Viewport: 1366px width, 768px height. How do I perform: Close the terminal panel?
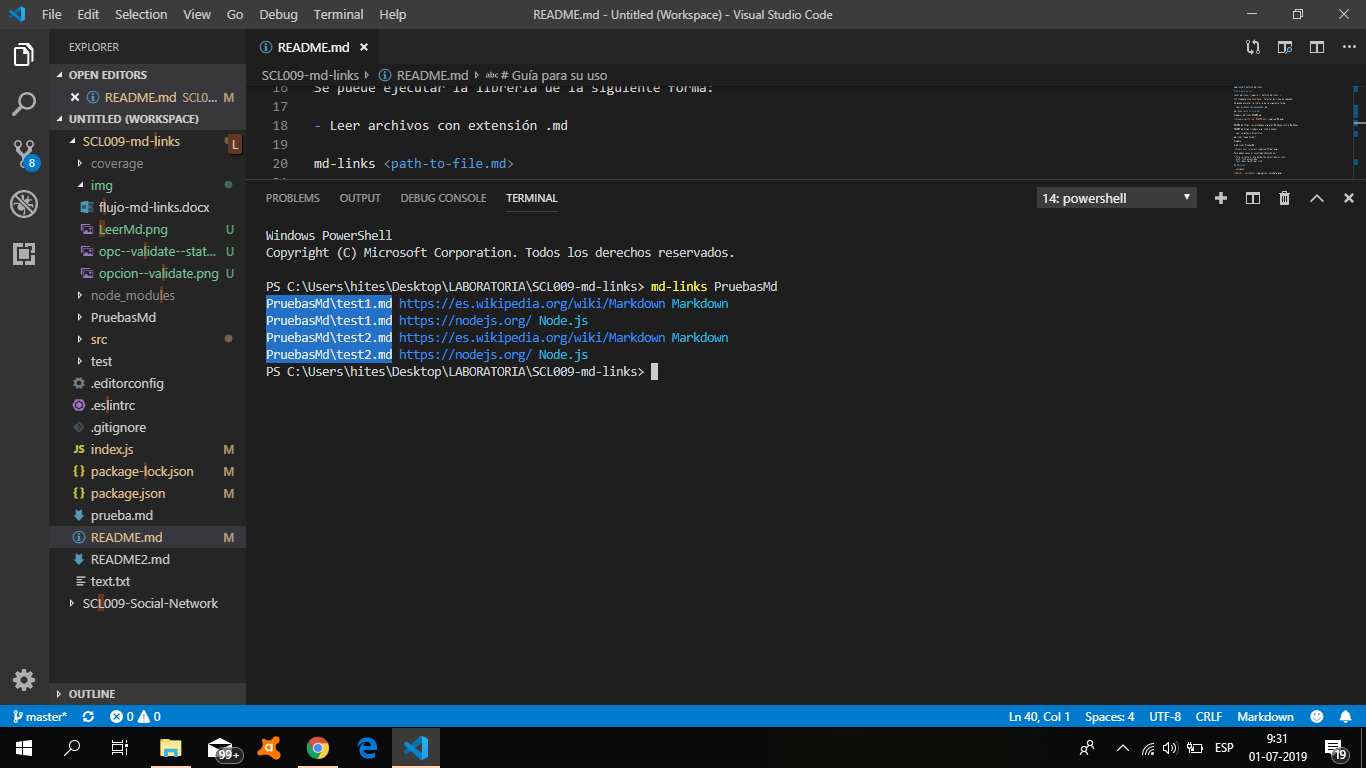click(x=1348, y=198)
